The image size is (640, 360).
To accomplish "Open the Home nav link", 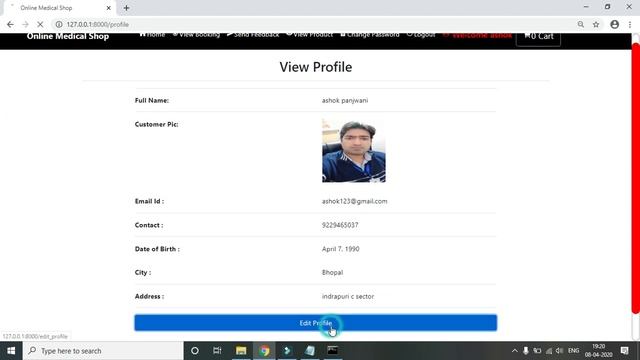I will point(152,35).
